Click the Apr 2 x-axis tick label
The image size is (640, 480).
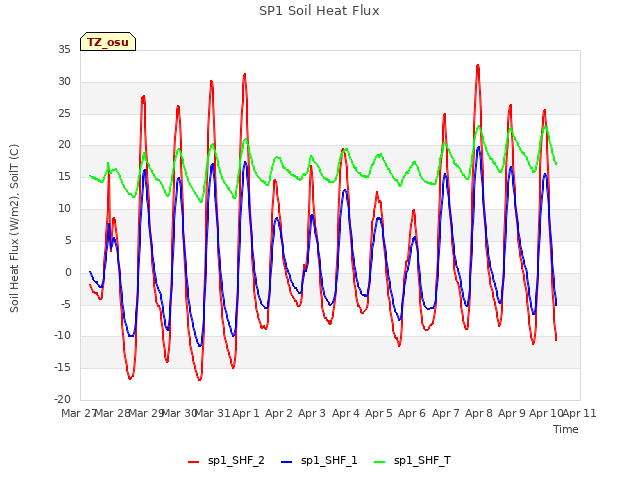(279, 413)
